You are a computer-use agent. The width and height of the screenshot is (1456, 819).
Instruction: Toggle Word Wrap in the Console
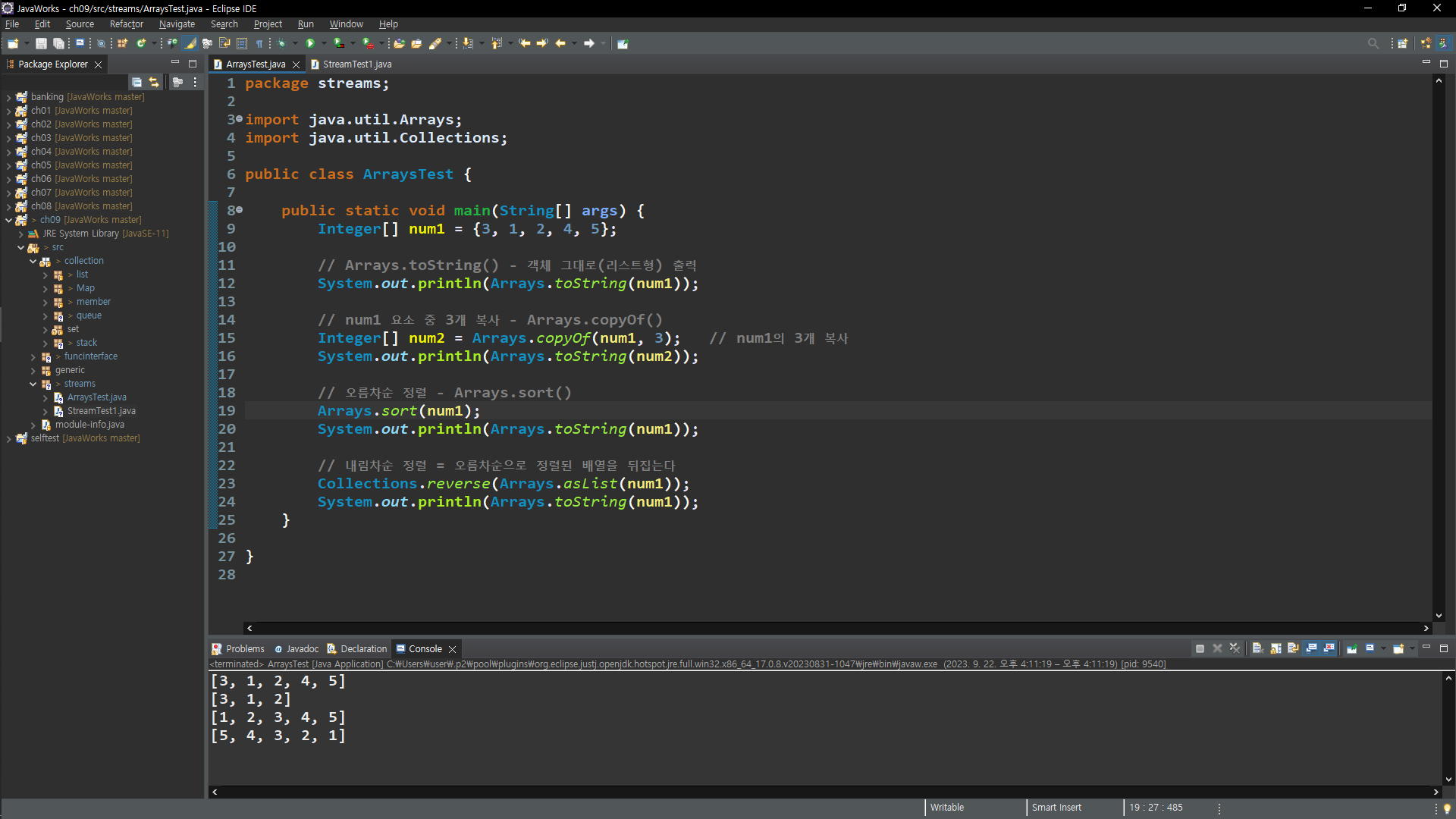(1293, 648)
